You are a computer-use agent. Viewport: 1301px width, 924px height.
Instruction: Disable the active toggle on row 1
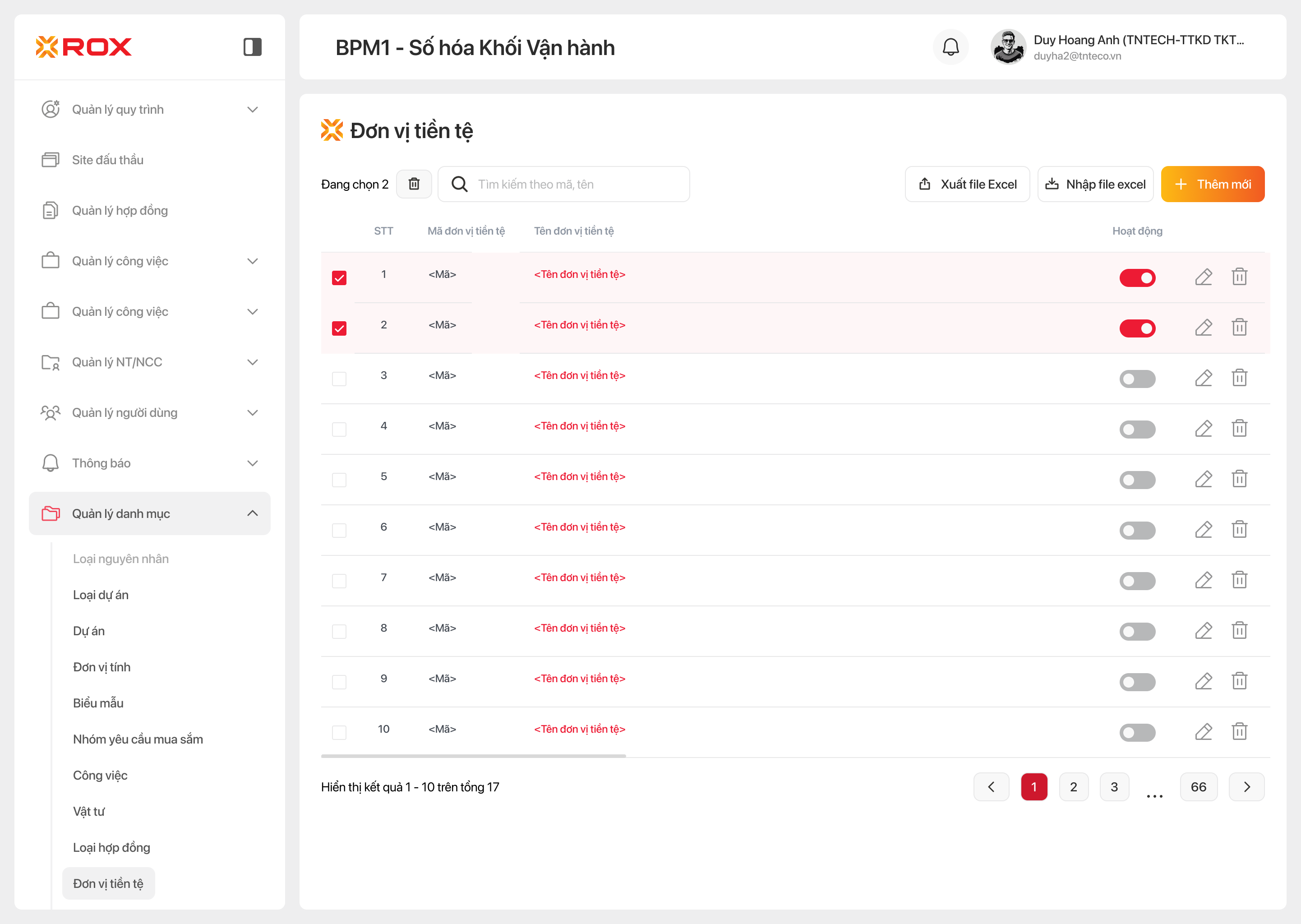[x=1137, y=277]
